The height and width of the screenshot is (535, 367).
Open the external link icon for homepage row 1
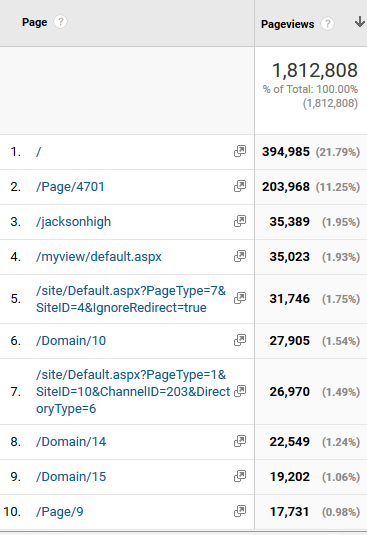point(240,151)
